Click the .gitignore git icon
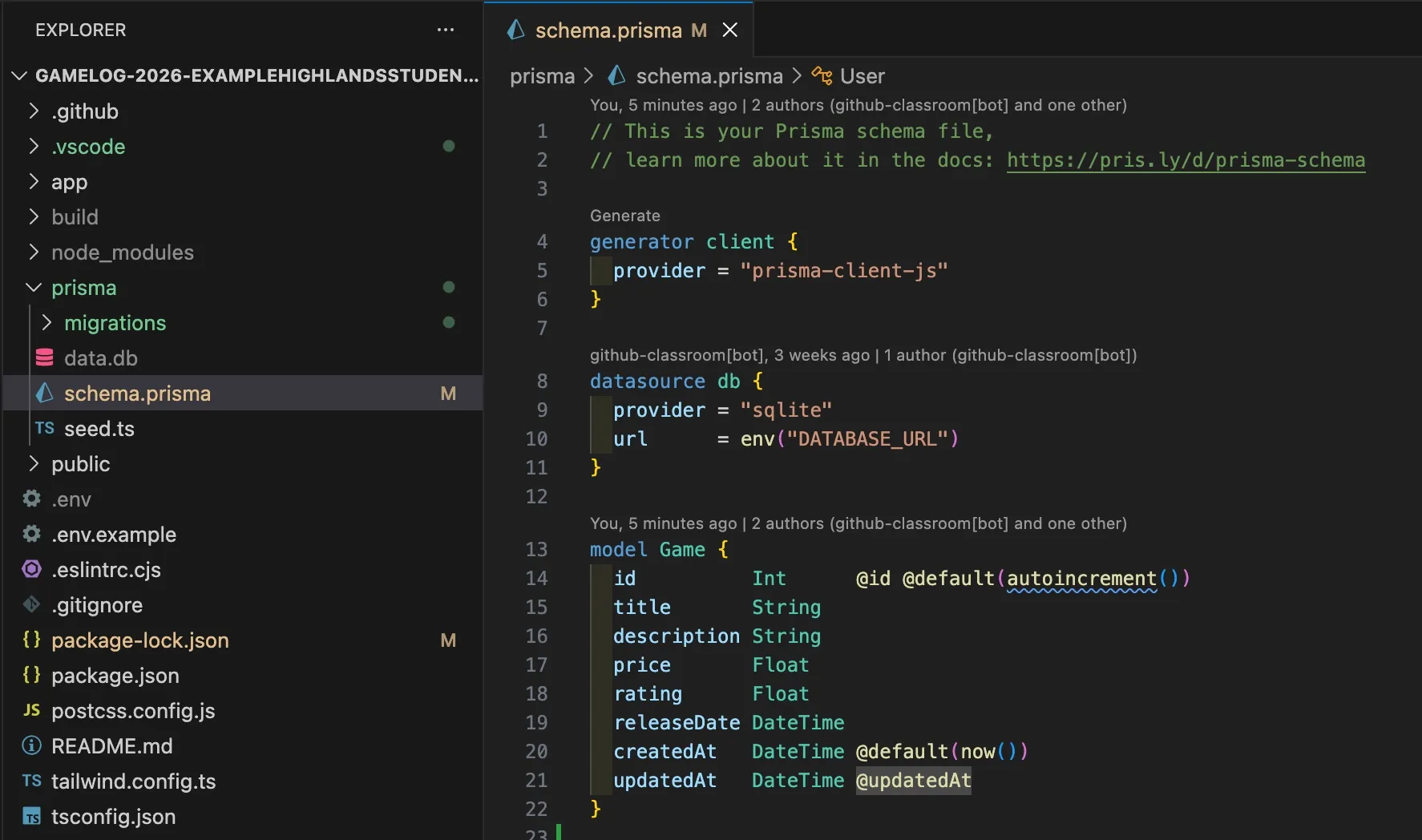1422x840 pixels. pos(32,605)
